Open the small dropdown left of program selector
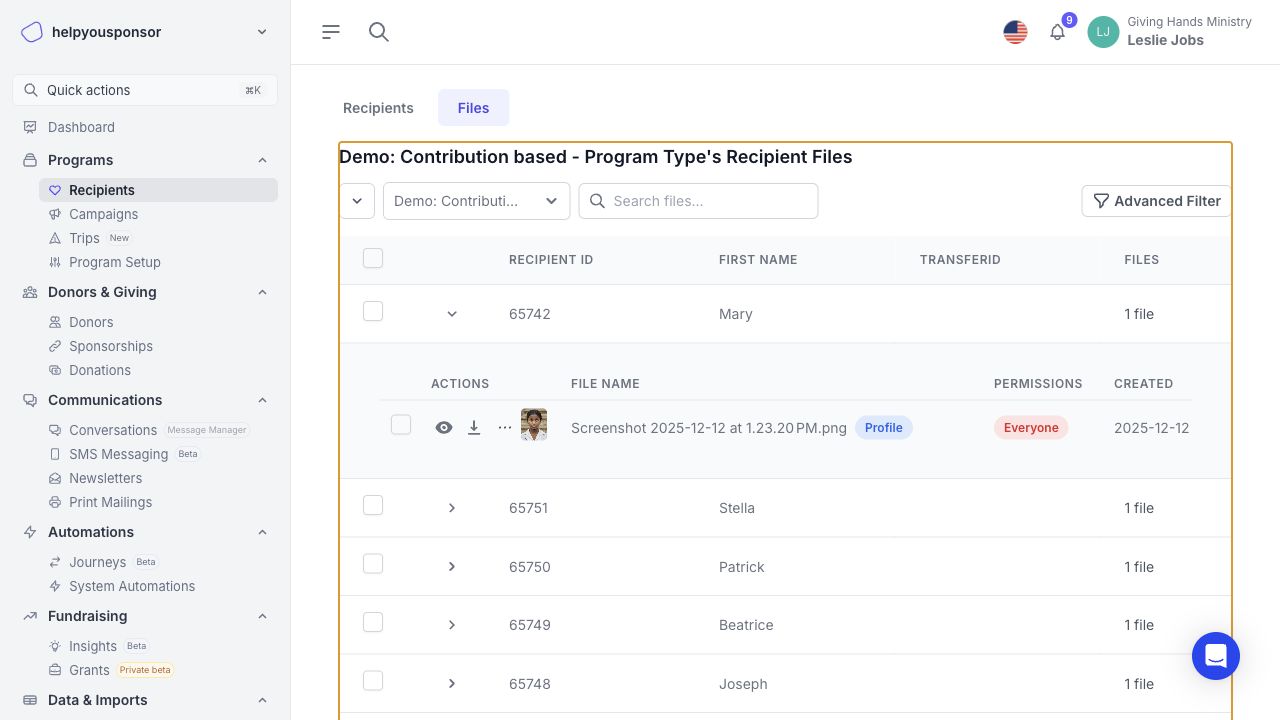 [357, 201]
